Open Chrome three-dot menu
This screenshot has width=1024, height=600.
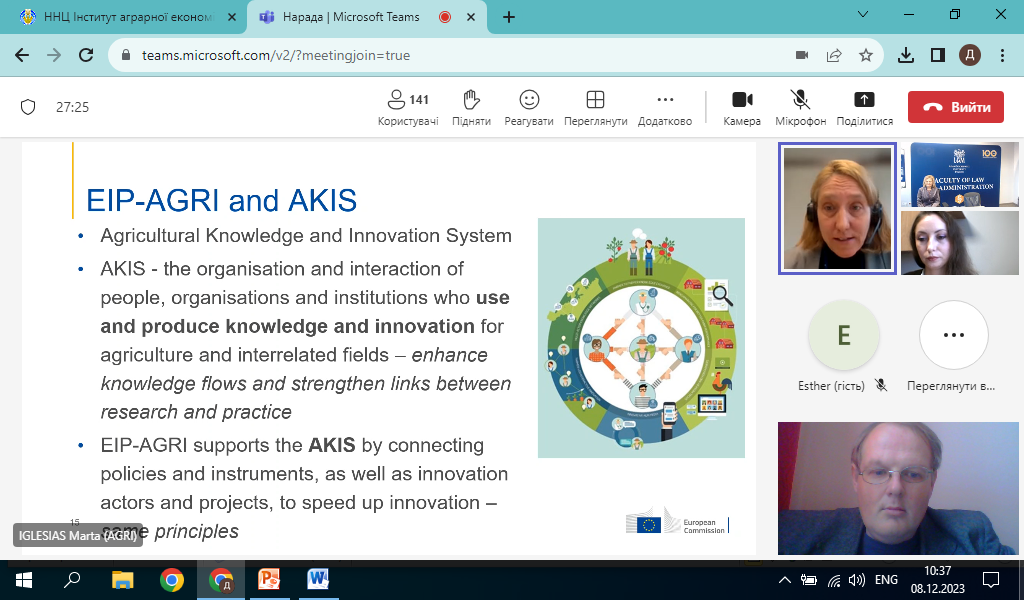1002,55
